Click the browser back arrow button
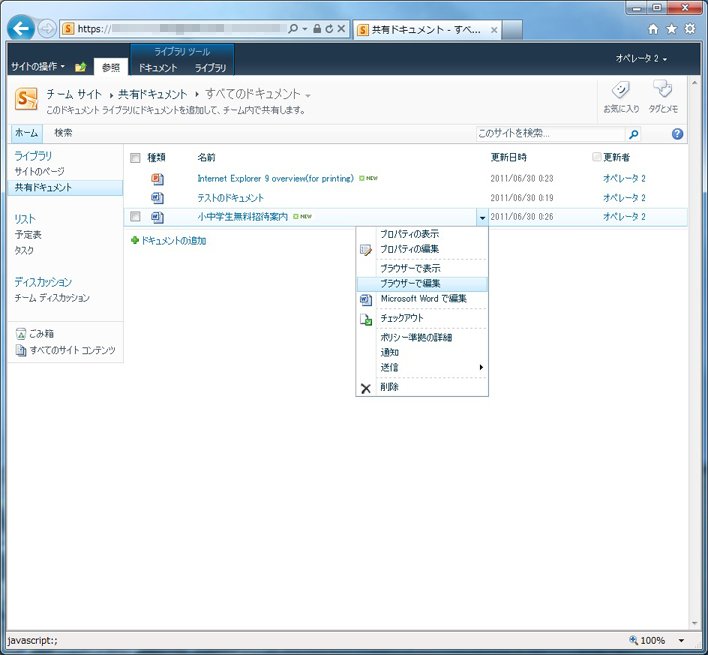 tap(20, 29)
